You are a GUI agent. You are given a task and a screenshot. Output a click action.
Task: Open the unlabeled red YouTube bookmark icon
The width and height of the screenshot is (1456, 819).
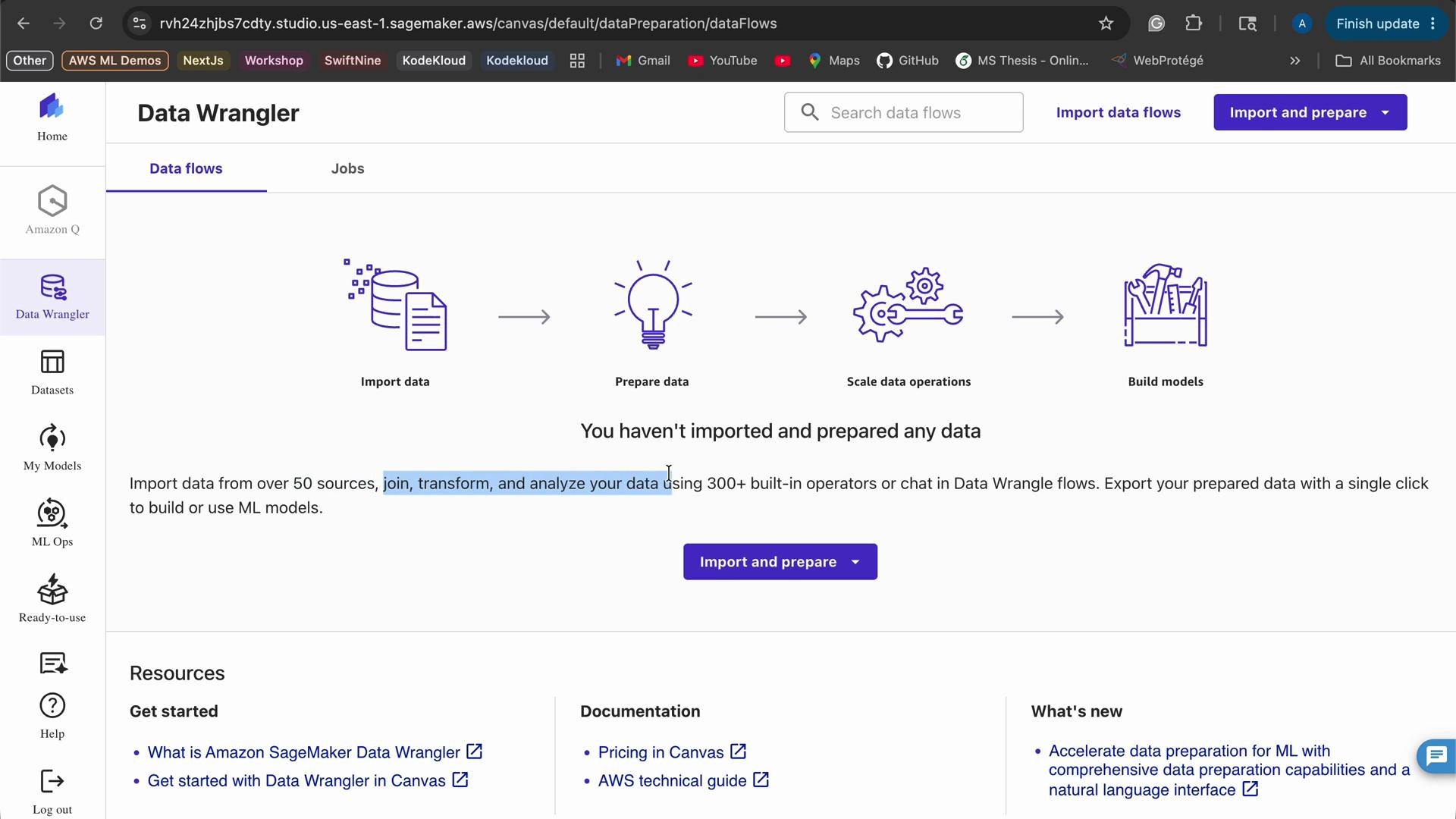(x=783, y=61)
